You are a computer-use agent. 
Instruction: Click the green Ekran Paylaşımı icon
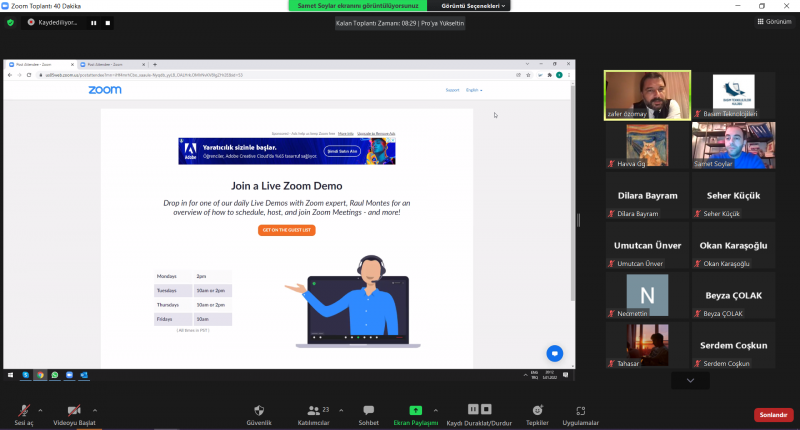[x=416, y=410]
